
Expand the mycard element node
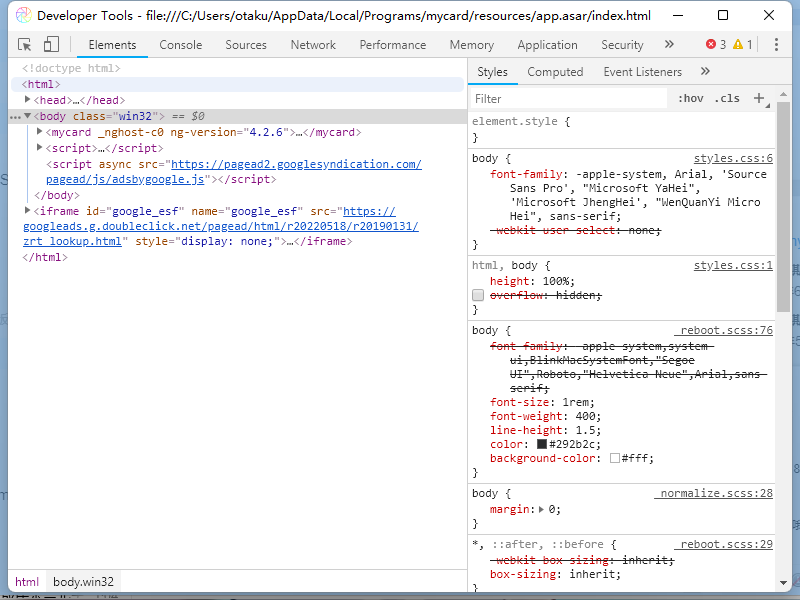click(39, 132)
